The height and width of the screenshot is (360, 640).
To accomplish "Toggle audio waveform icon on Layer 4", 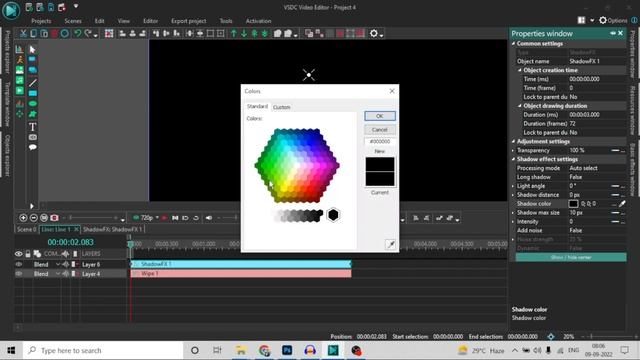I will (x=66, y=273).
